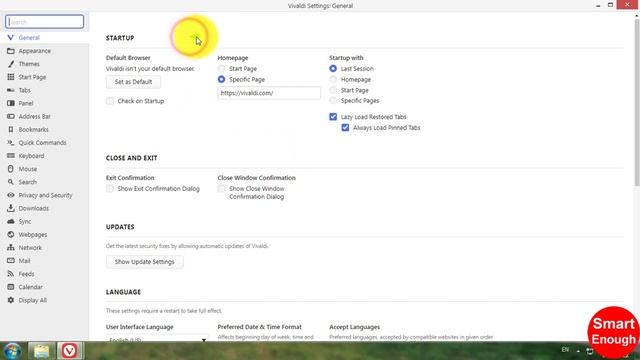Open User Interface Language dropdown
The width and height of the screenshot is (640, 360).
(157, 338)
